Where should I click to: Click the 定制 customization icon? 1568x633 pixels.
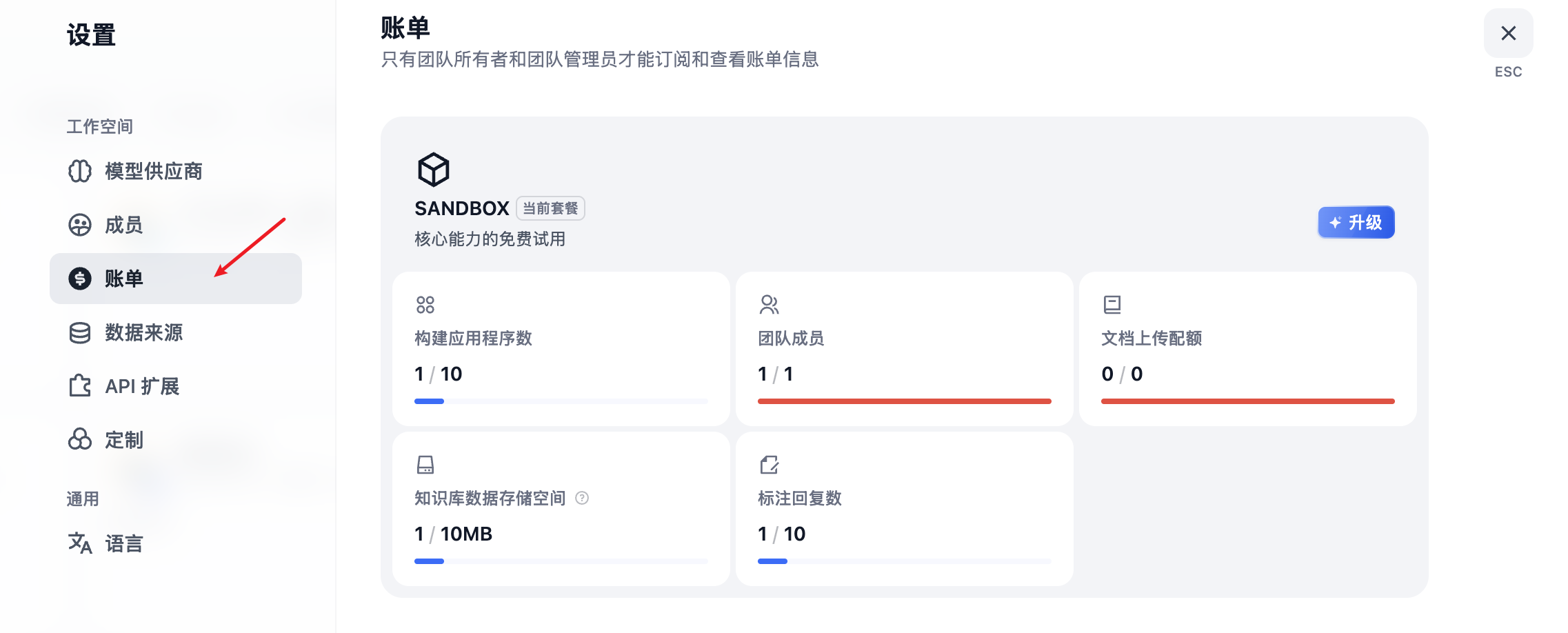(80, 439)
